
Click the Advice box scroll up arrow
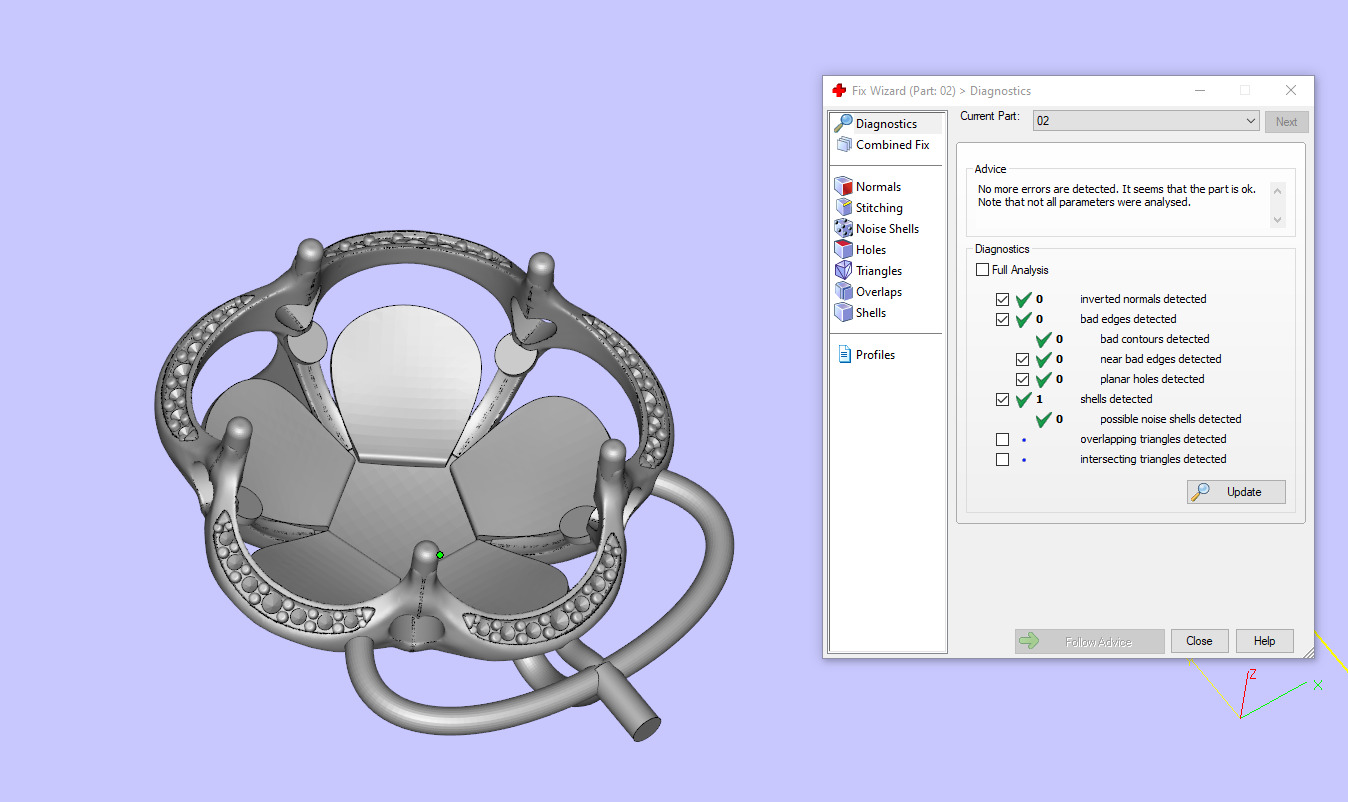1277,191
